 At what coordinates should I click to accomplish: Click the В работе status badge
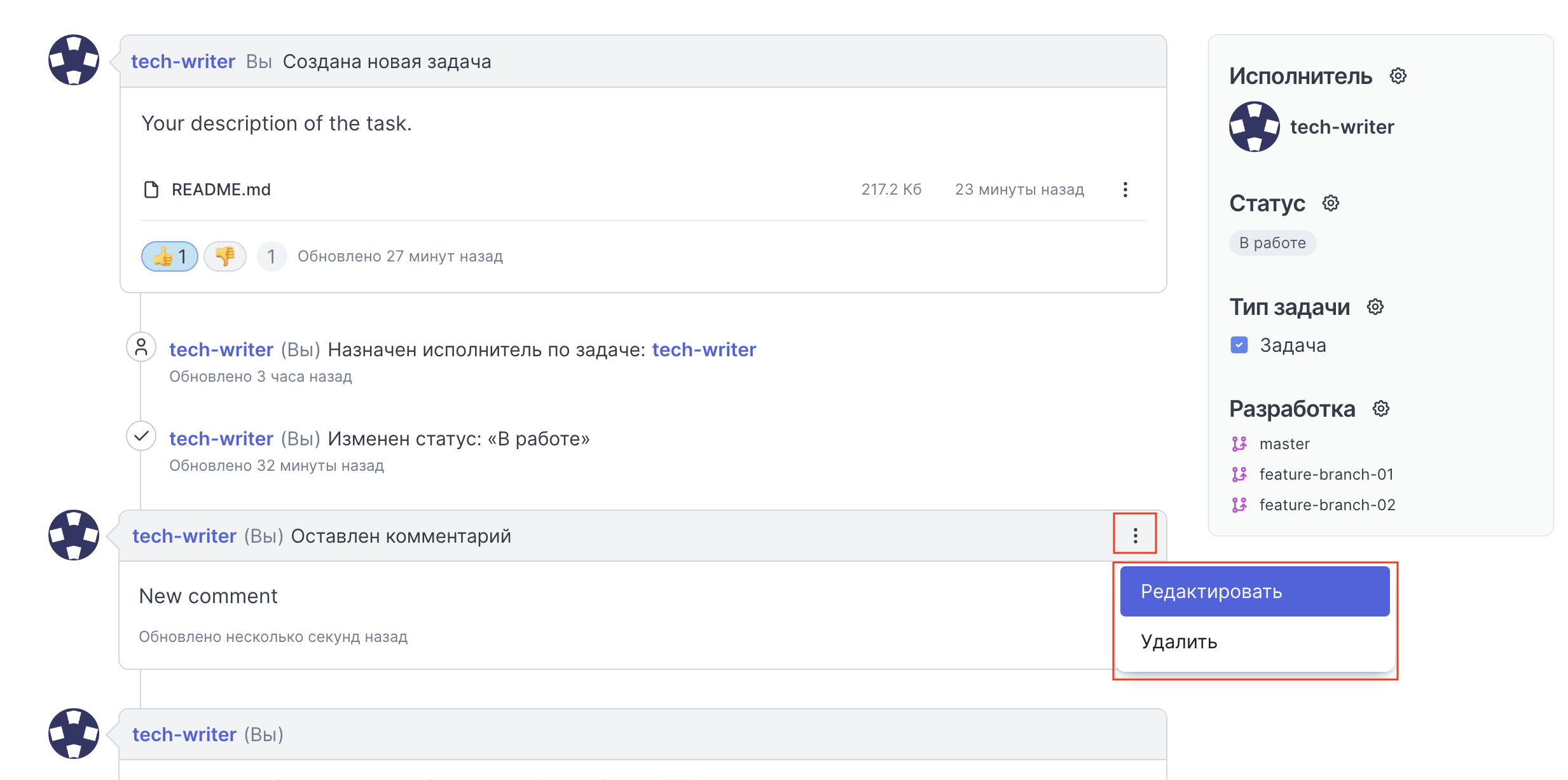(1272, 243)
